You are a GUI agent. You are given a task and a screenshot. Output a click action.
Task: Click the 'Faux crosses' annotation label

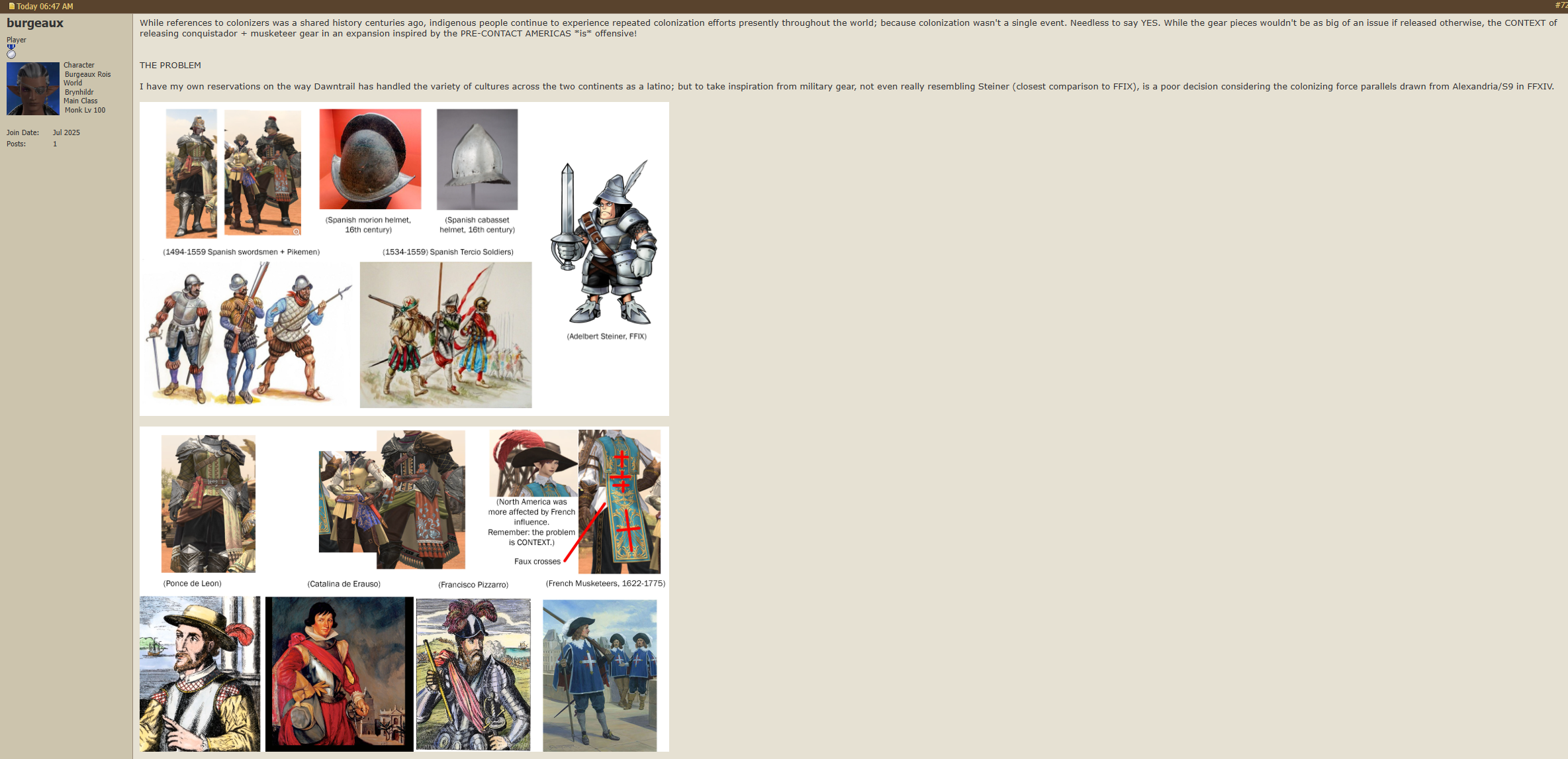click(537, 561)
